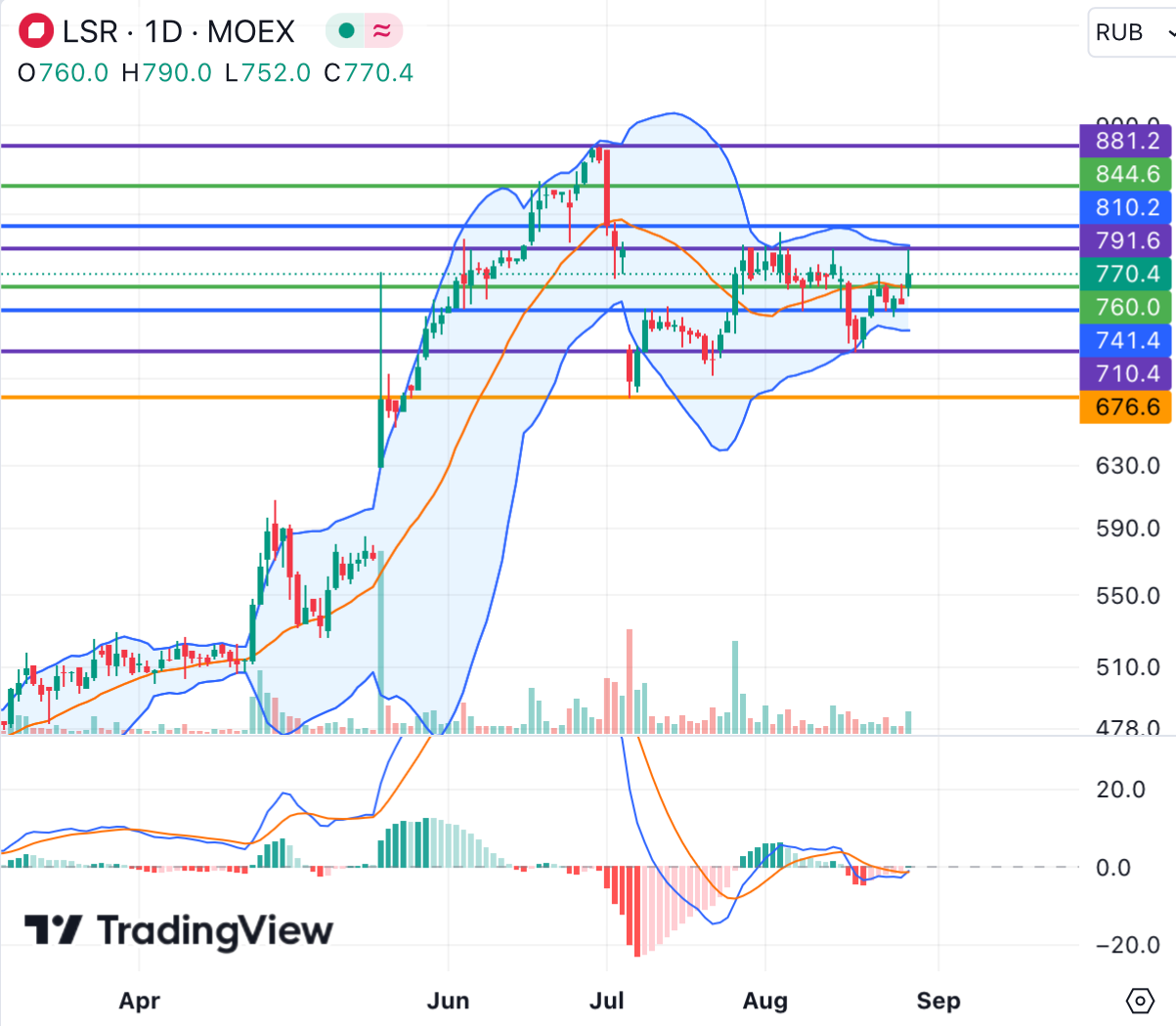Click the closing value C770.4 in legend
The width and height of the screenshot is (1176, 1026).
pyautogui.click(x=369, y=73)
